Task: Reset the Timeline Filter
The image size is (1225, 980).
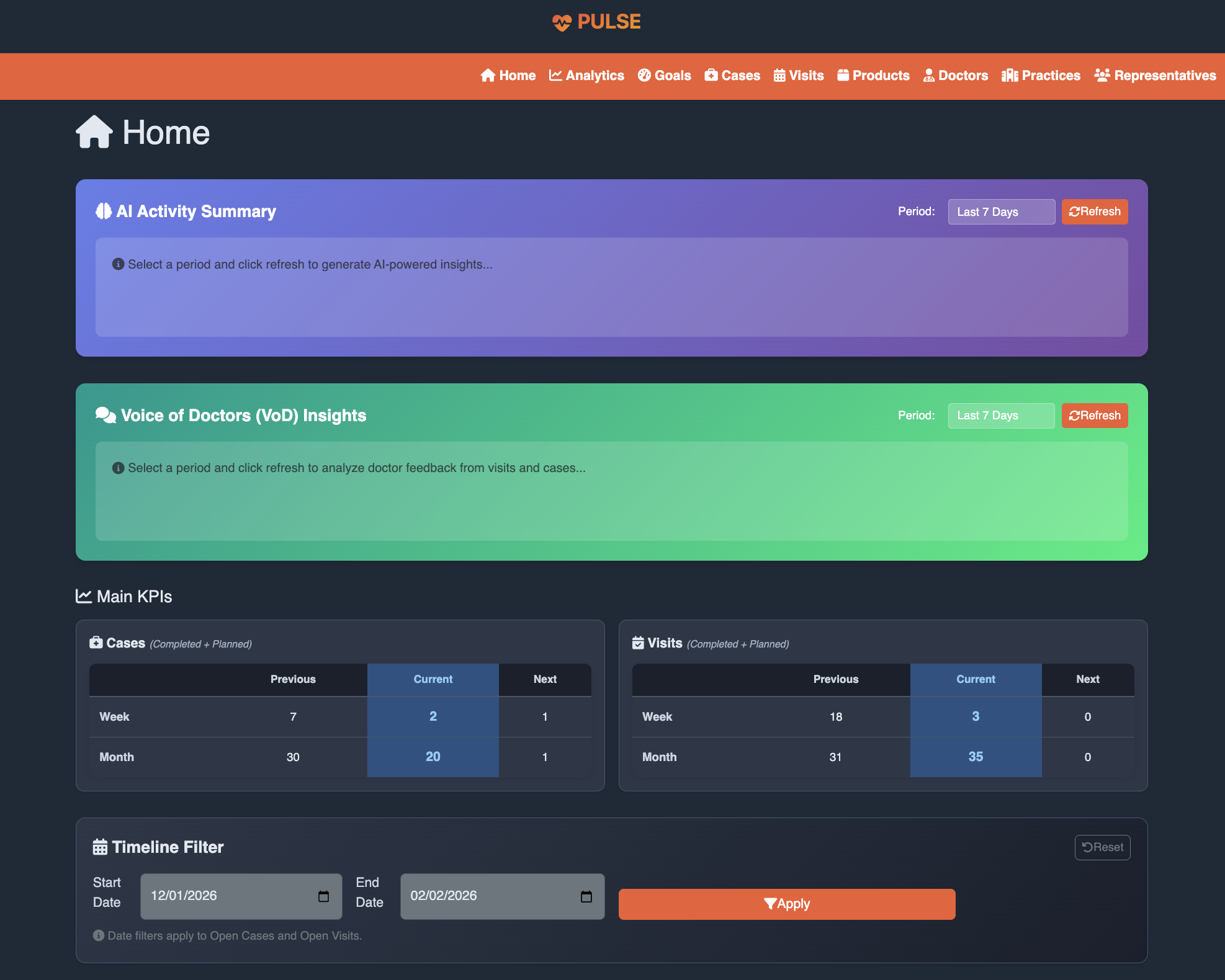Action: (x=1102, y=847)
